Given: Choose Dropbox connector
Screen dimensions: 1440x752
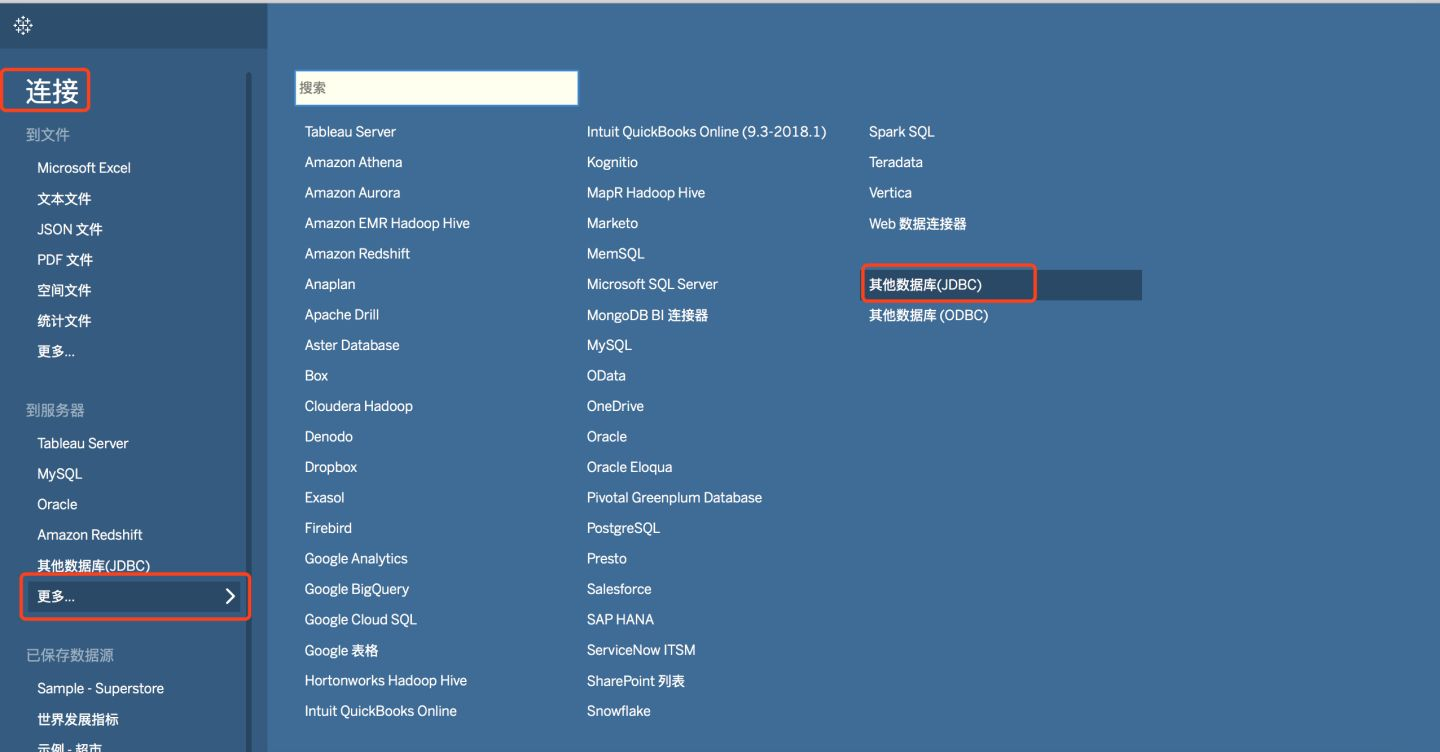Looking at the screenshot, I should [331, 467].
